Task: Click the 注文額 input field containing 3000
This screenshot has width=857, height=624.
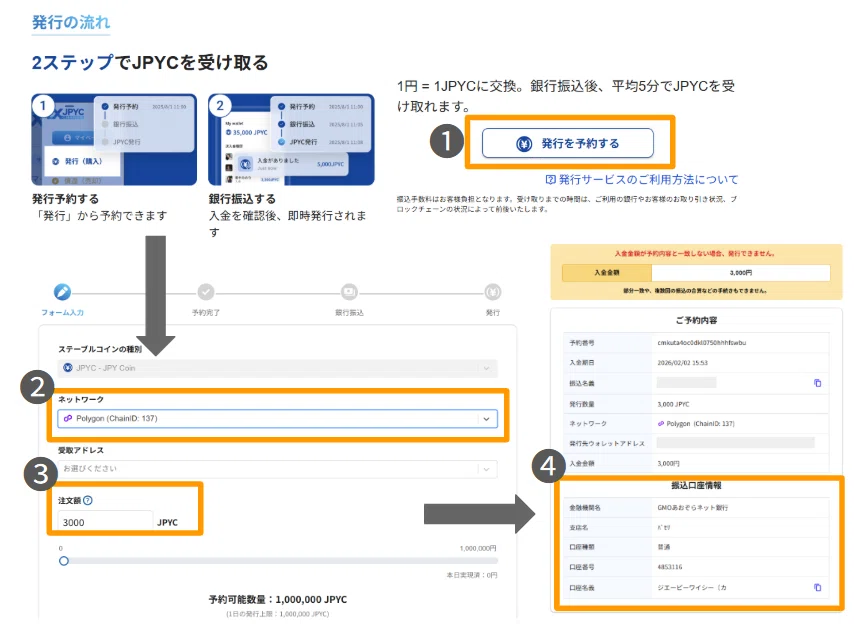Action: [x=105, y=522]
